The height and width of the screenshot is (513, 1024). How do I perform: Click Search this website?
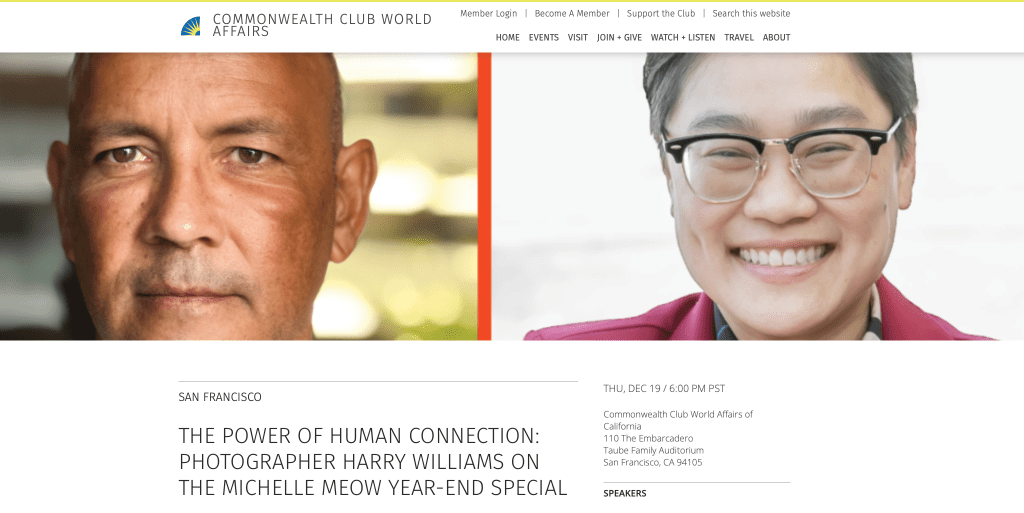pyautogui.click(x=751, y=13)
